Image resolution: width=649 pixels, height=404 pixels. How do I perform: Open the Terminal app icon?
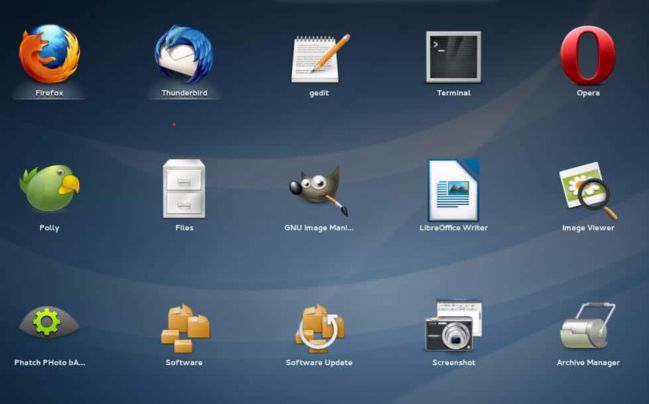[454, 57]
